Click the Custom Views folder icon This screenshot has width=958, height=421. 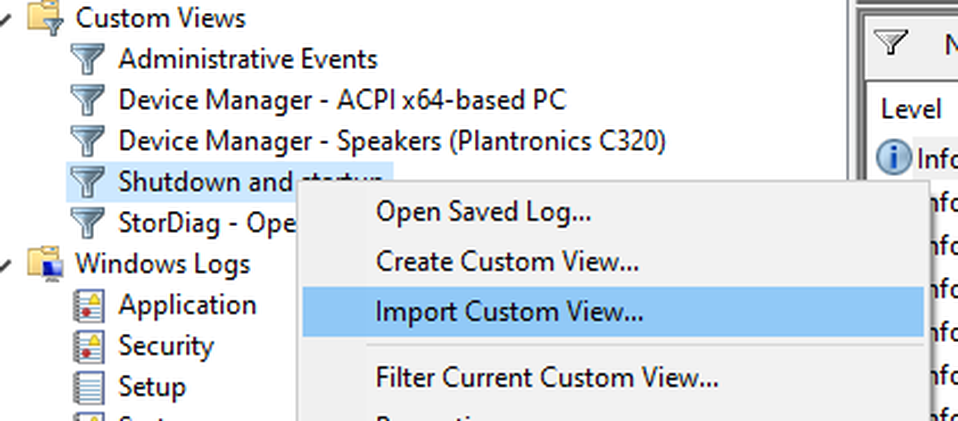tap(46, 18)
